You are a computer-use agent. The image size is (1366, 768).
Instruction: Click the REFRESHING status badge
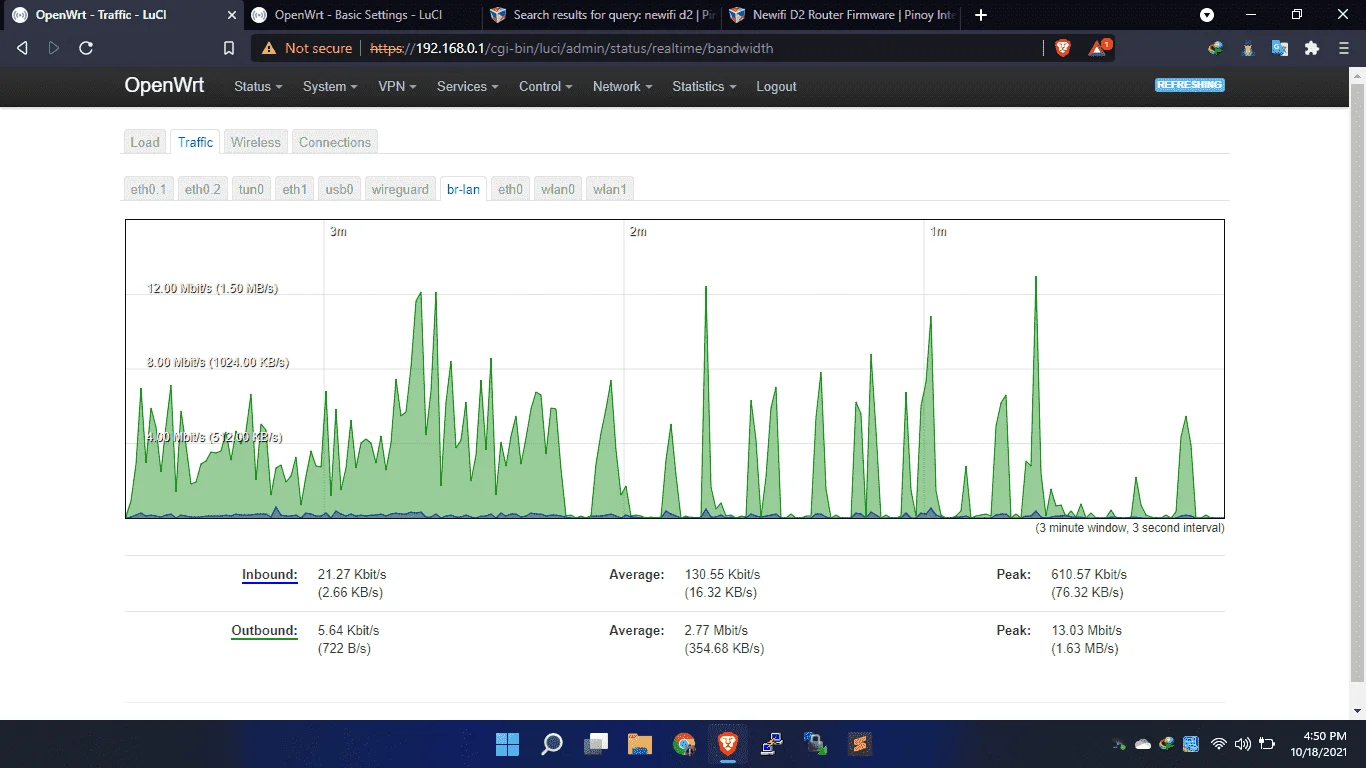pos(1190,85)
